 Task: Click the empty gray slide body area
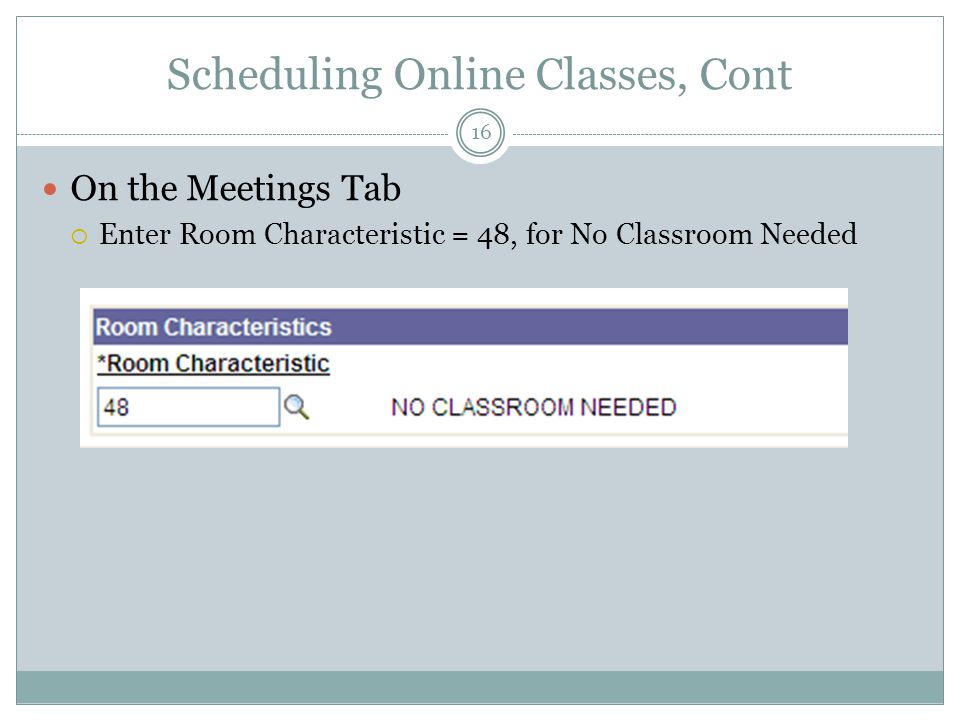pyautogui.click(x=480, y=557)
